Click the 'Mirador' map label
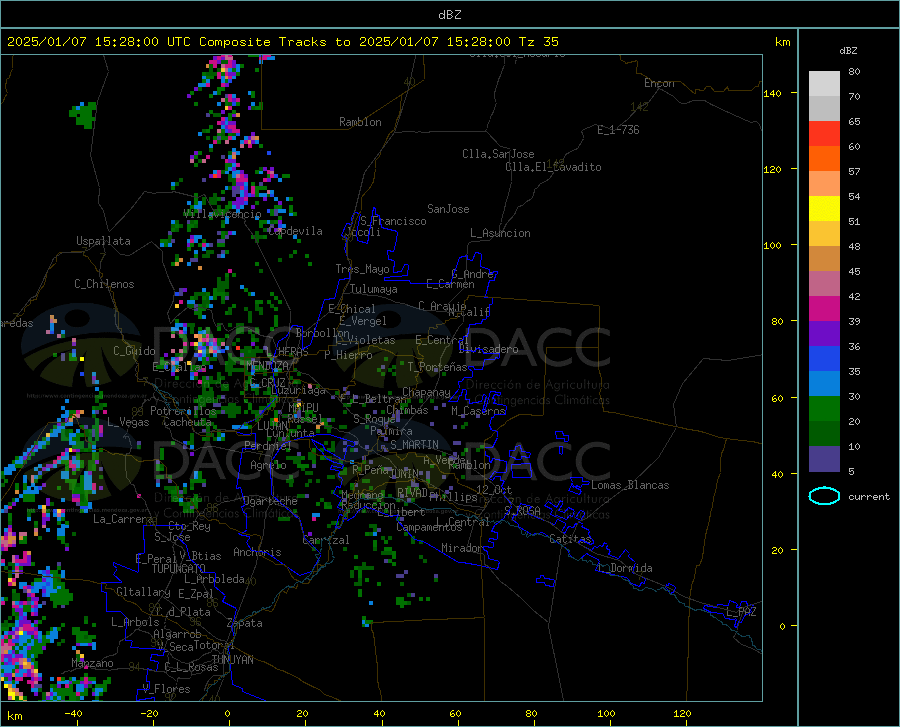Viewport: 900px width, 727px height. click(462, 548)
